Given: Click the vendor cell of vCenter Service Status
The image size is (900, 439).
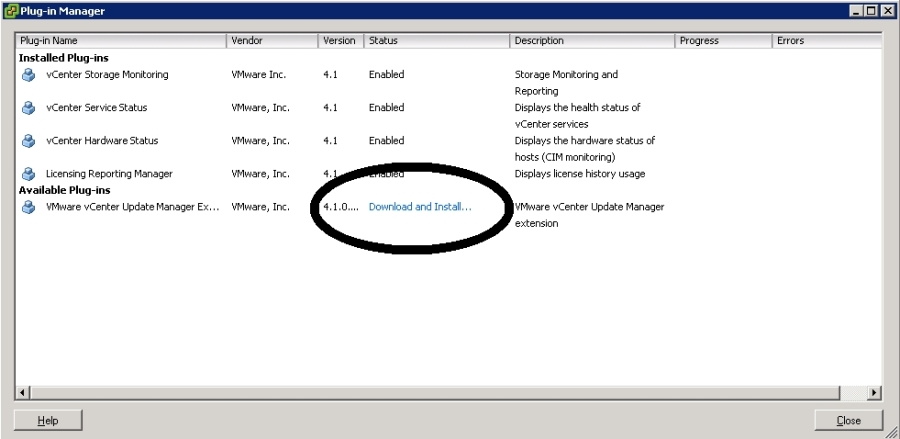Looking at the screenshot, I should click(x=260, y=107).
